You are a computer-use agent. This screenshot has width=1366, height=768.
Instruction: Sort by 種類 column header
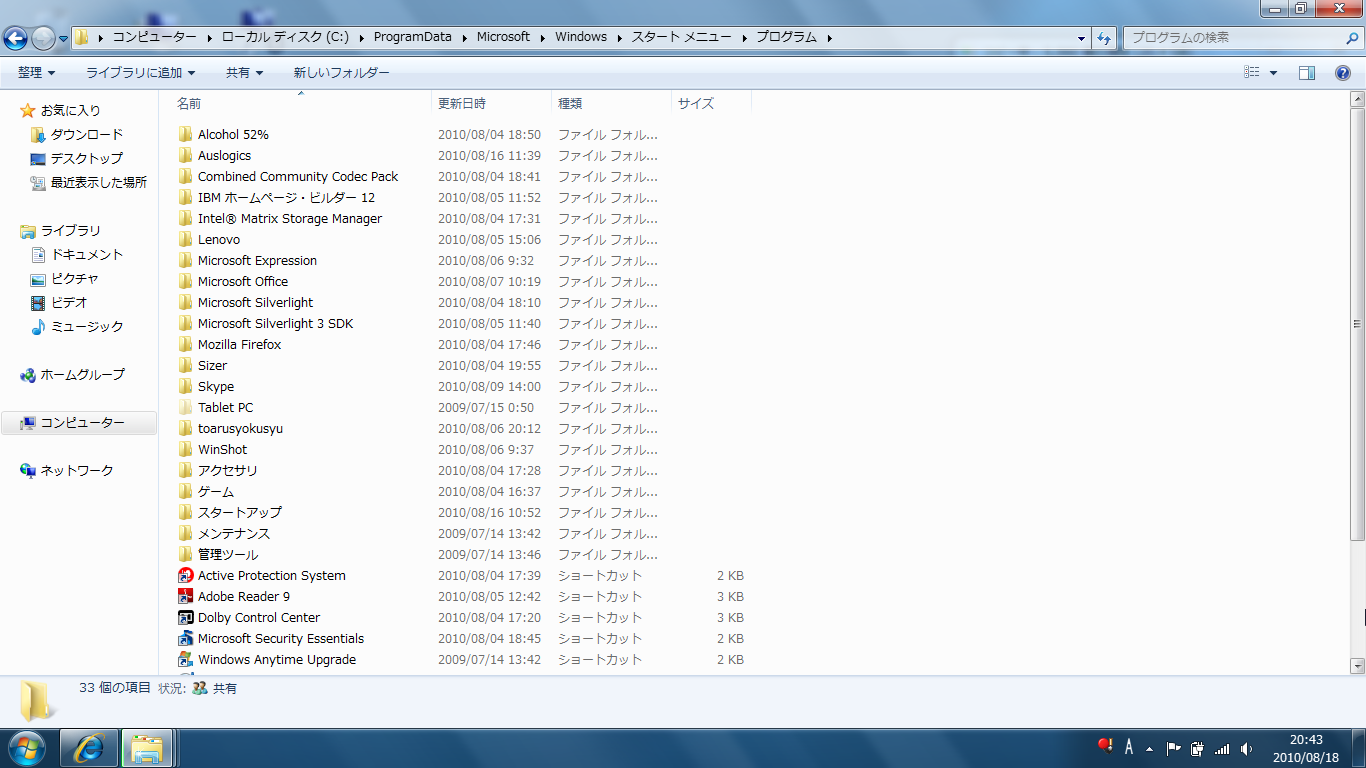pyautogui.click(x=611, y=103)
